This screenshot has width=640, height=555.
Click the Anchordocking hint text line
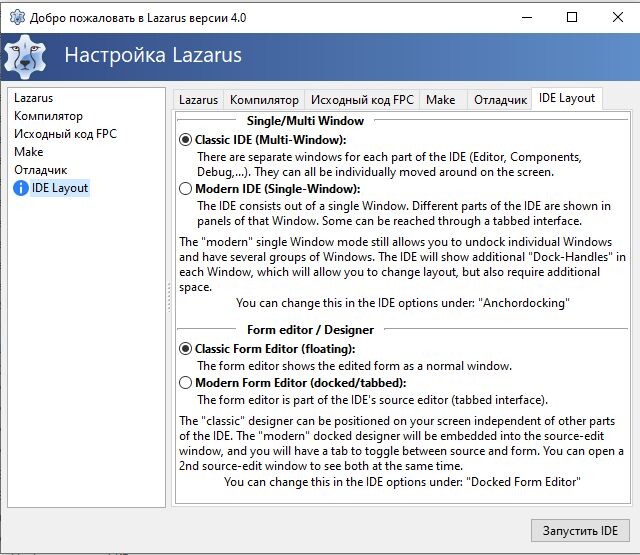402,303
